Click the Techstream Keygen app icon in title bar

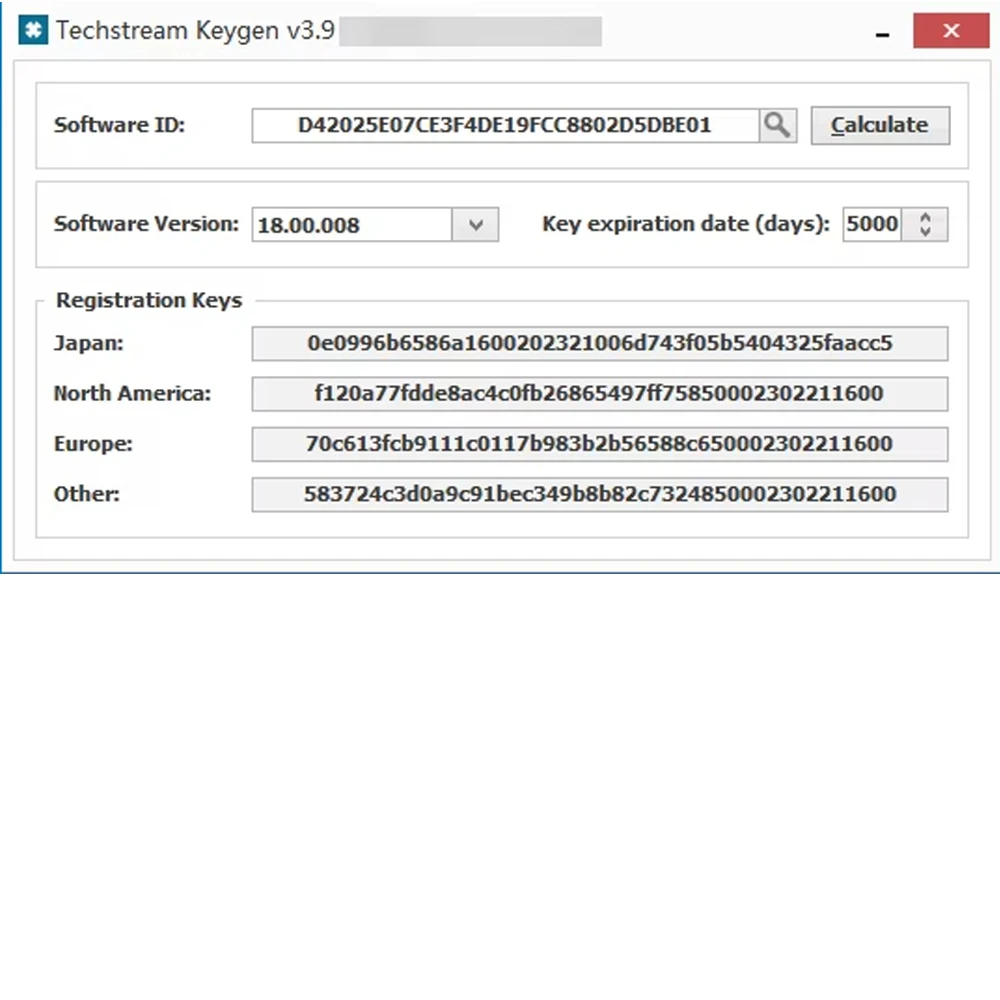(x=33, y=30)
